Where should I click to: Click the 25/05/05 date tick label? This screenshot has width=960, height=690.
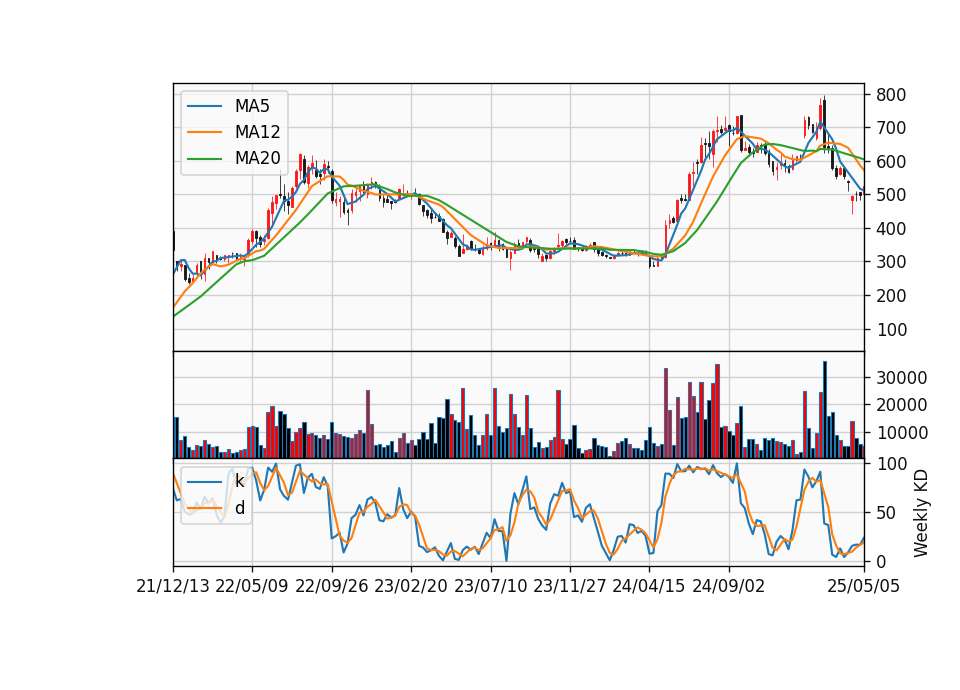click(x=864, y=586)
